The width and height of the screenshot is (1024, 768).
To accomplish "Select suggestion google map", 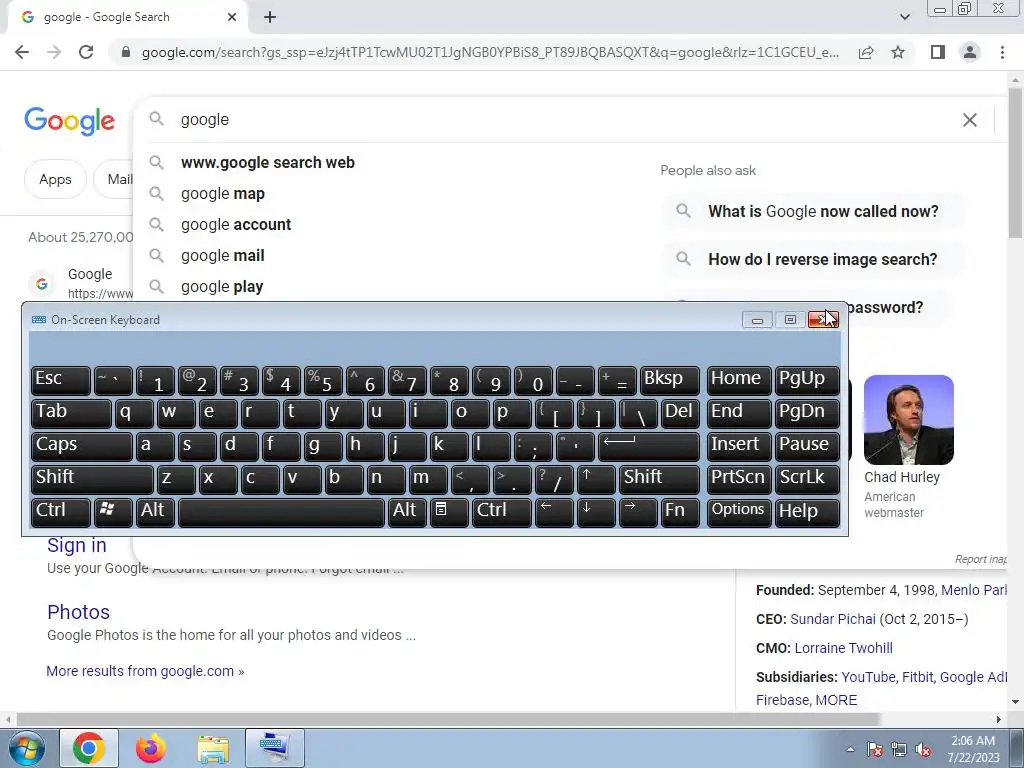I will click(223, 194).
